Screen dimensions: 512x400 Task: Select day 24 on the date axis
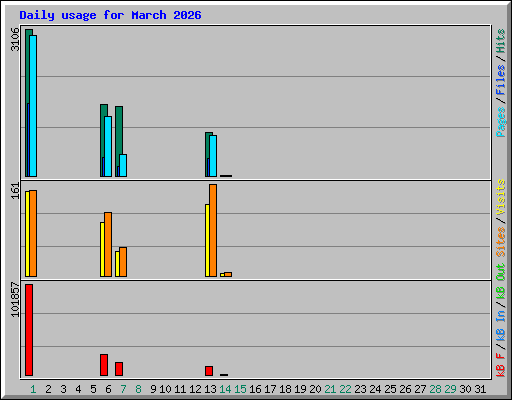(x=375, y=389)
